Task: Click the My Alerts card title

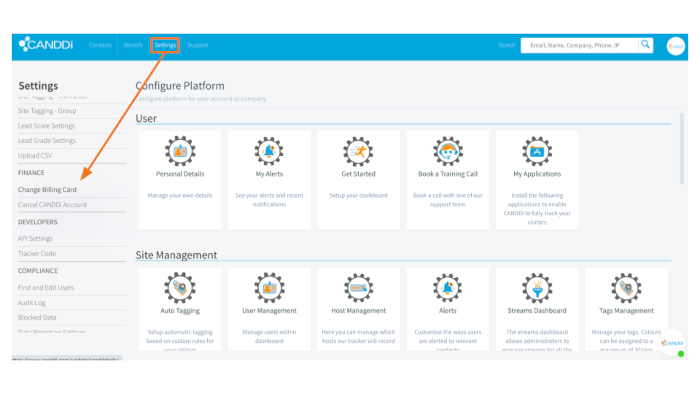Action: click(x=269, y=174)
